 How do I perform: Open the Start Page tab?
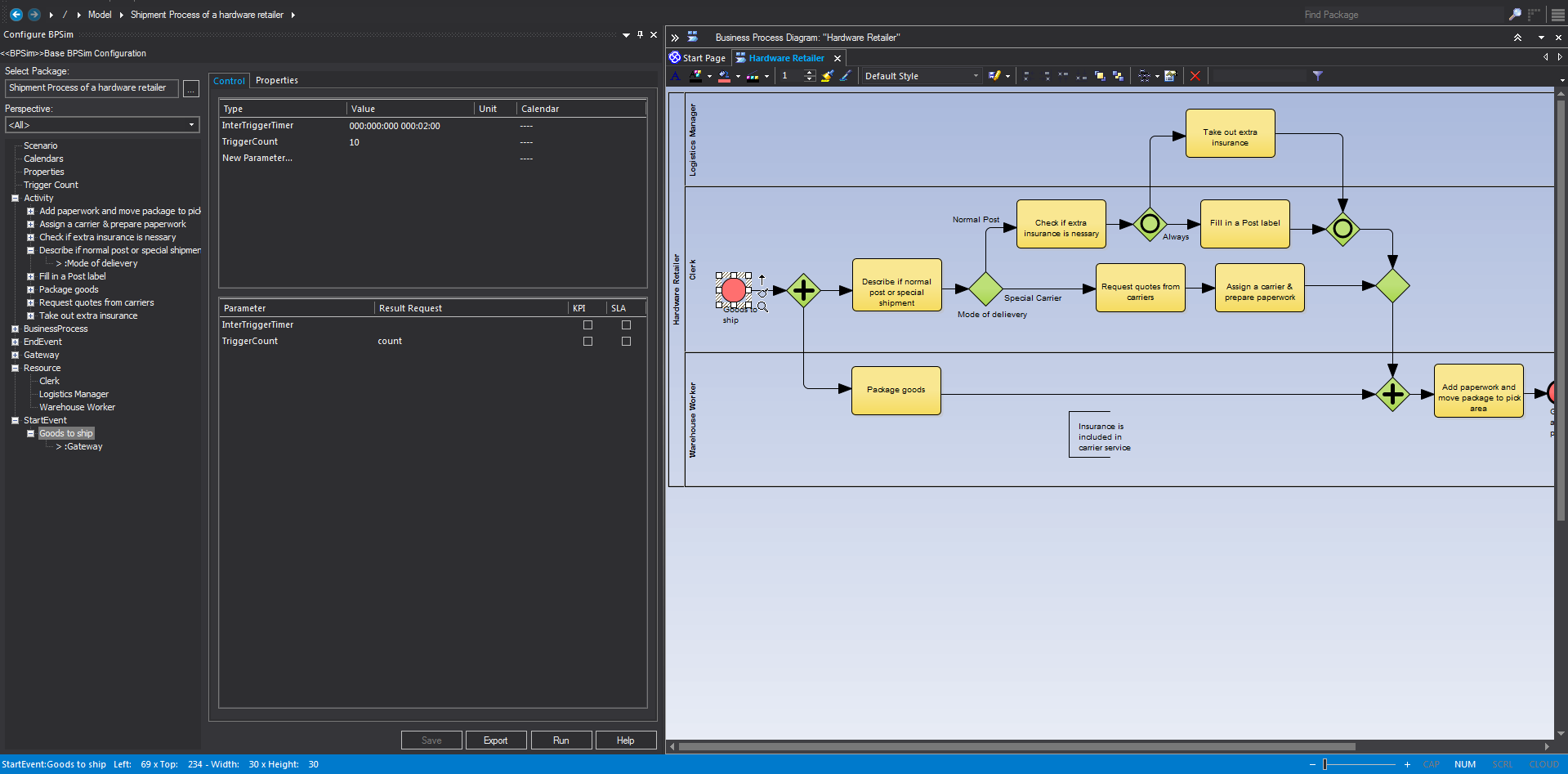704,58
